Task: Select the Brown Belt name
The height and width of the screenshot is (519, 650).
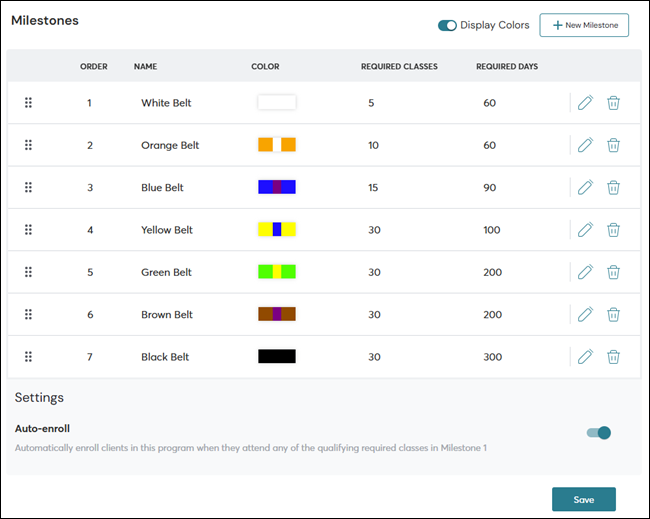Action: click(167, 314)
